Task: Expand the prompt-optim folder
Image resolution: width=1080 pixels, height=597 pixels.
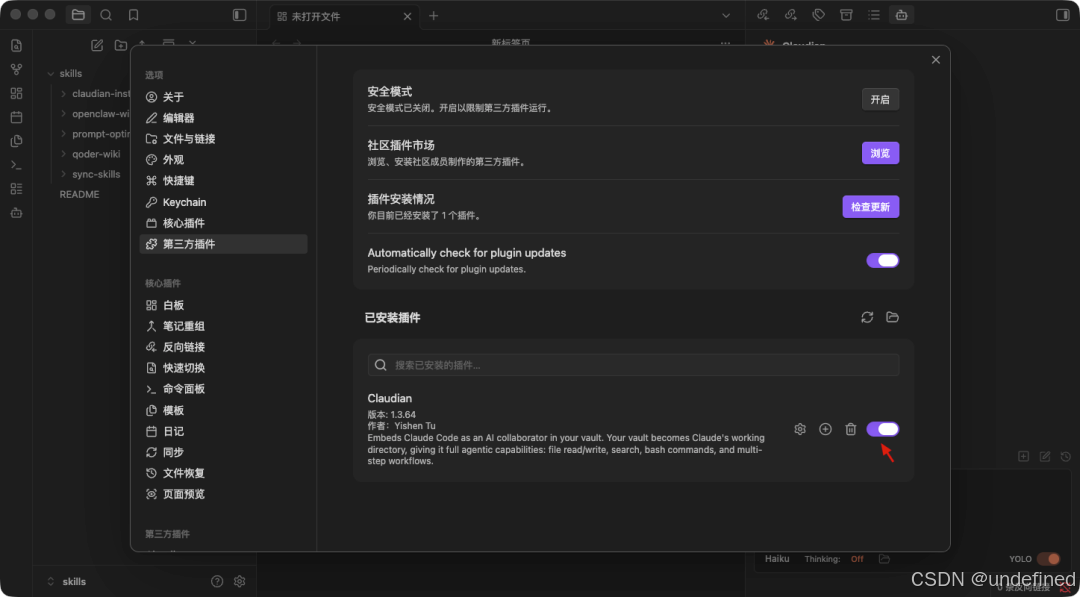Action: click(x=63, y=134)
